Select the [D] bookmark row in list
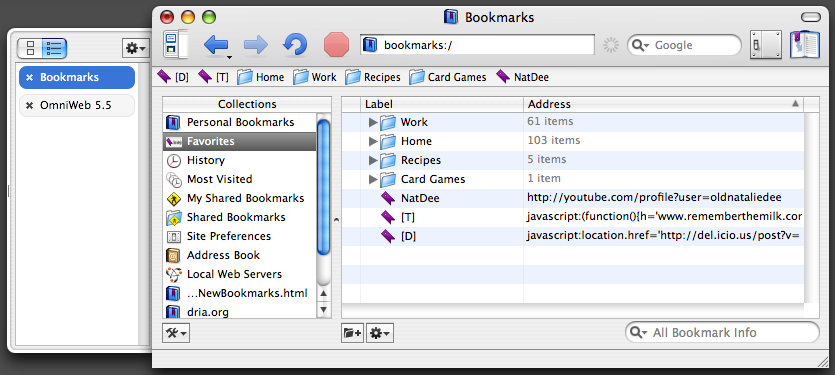Image resolution: width=835 pixels, height=375 pixels. pyautogui.click(x=572, y=236)
